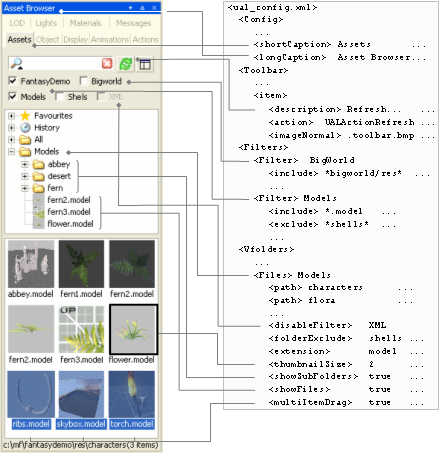Click the green Refresh icon

pyautogui.click(x=126, y=64)
